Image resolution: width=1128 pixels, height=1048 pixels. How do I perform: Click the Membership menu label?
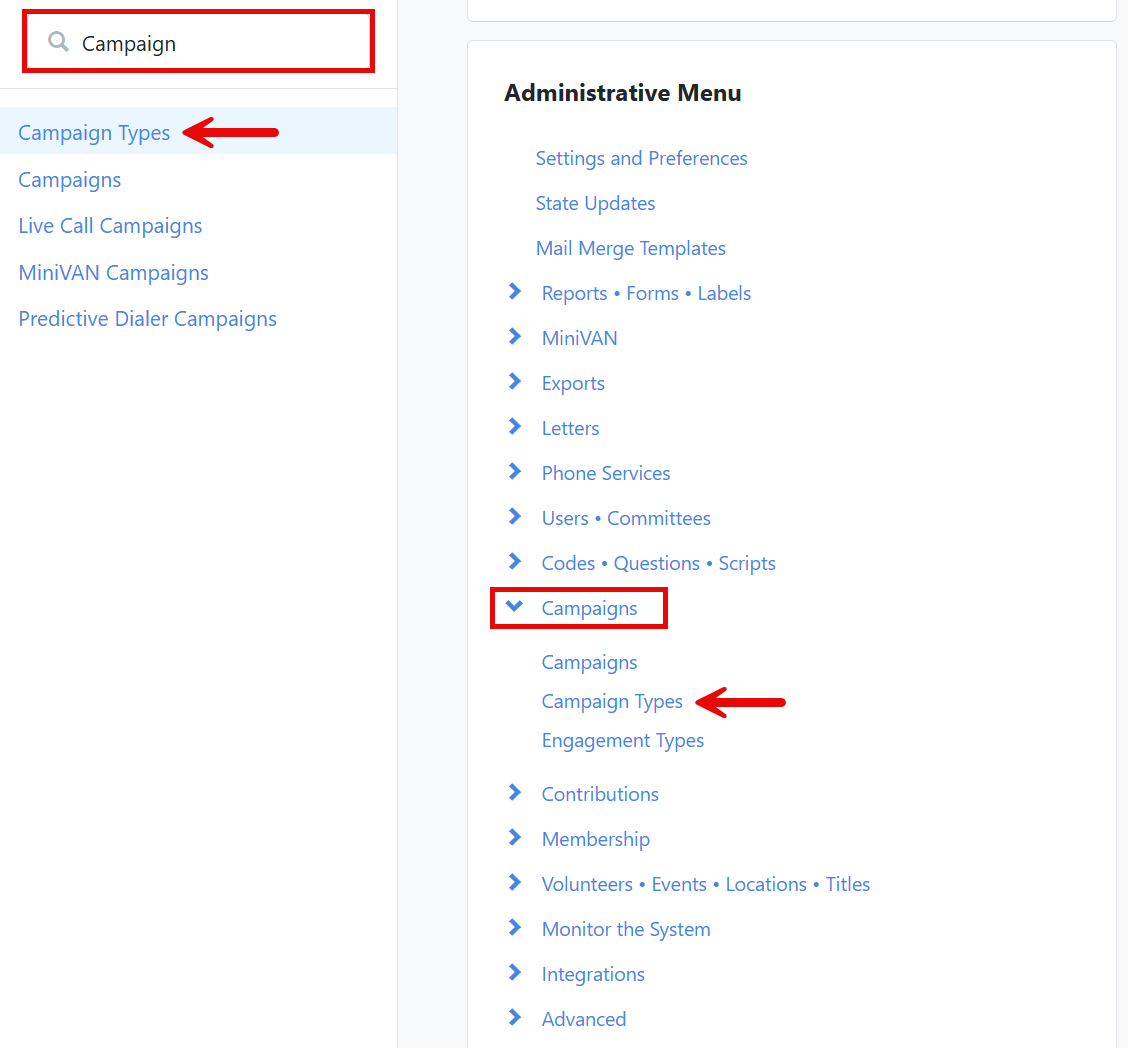(x=596, y=839)
